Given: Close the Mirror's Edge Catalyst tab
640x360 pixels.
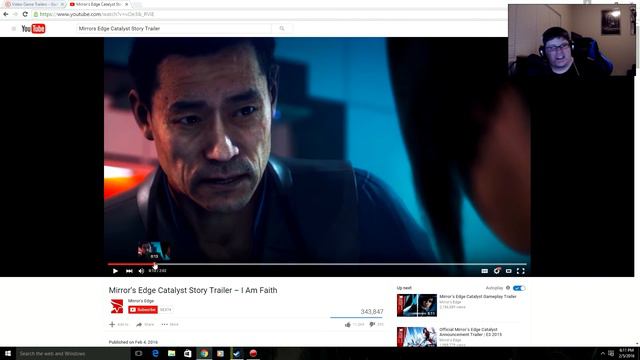Looking at the screenshot, I should [x=127, y=4].
